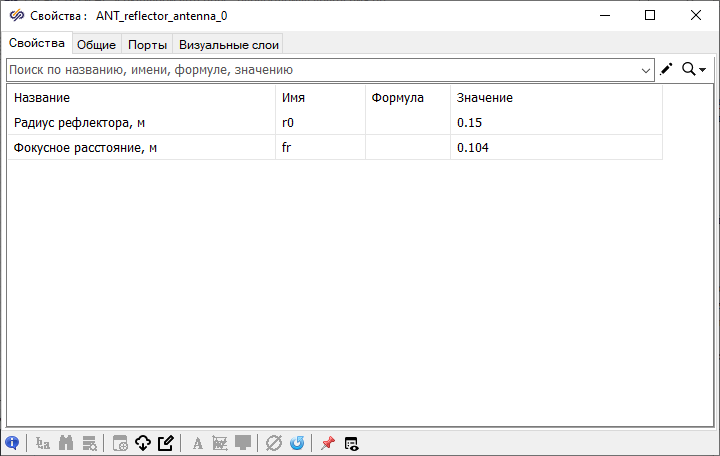
Task: Click the blue info icon in bottom toolbar
Action: pos(12,443)
